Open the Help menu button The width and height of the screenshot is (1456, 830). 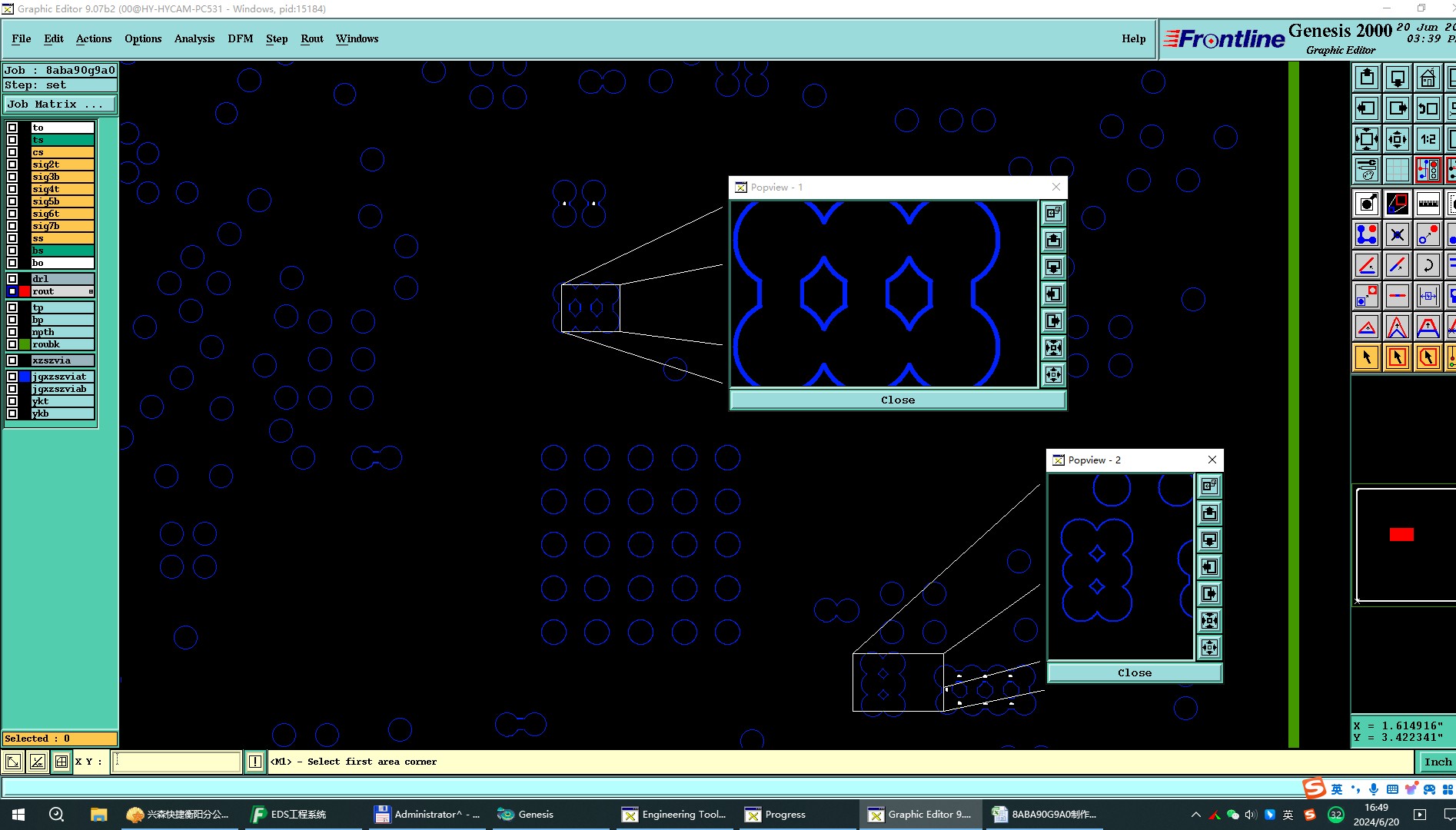pos(1133,38)
